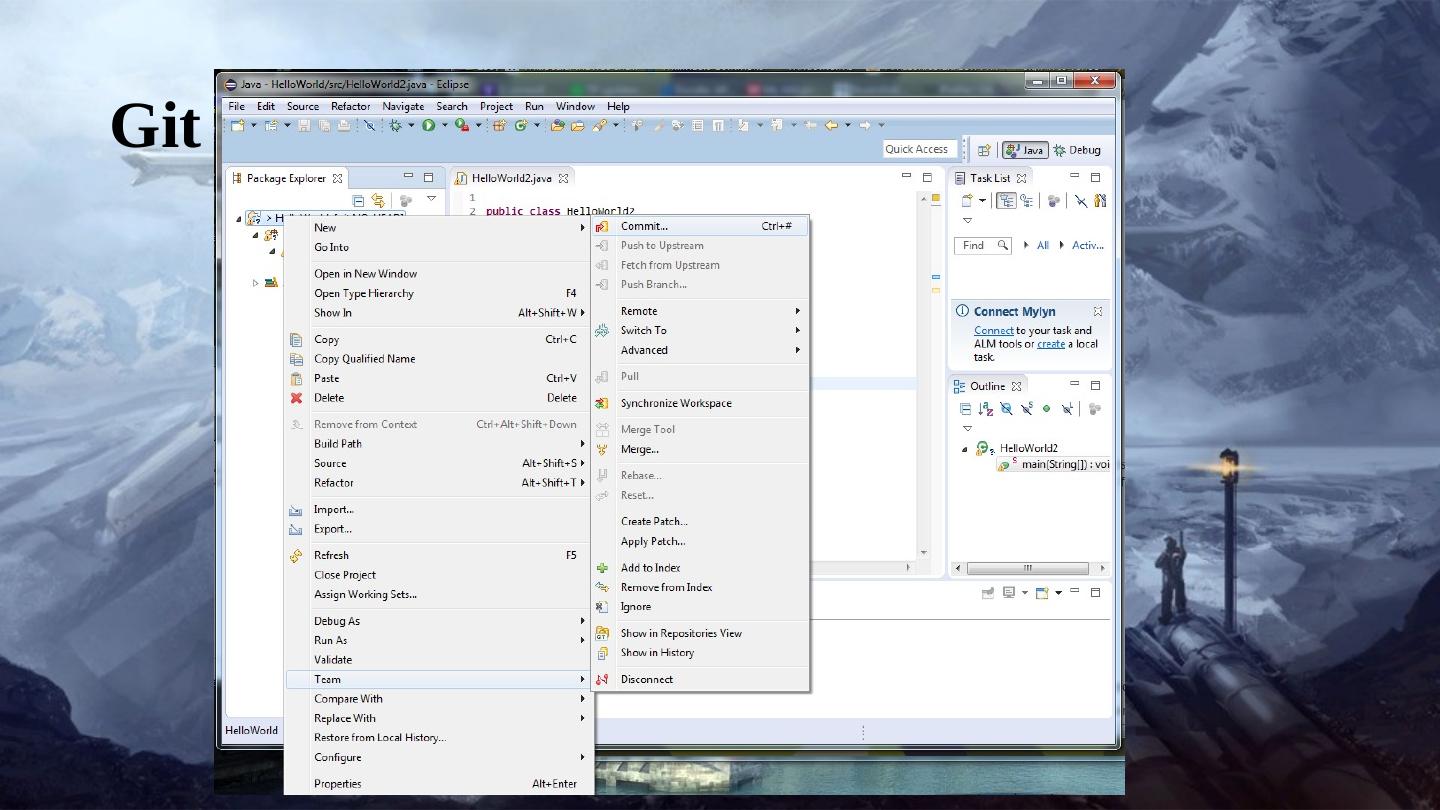Click the Connect link in Mylyn panel

[x=993, y=331]
